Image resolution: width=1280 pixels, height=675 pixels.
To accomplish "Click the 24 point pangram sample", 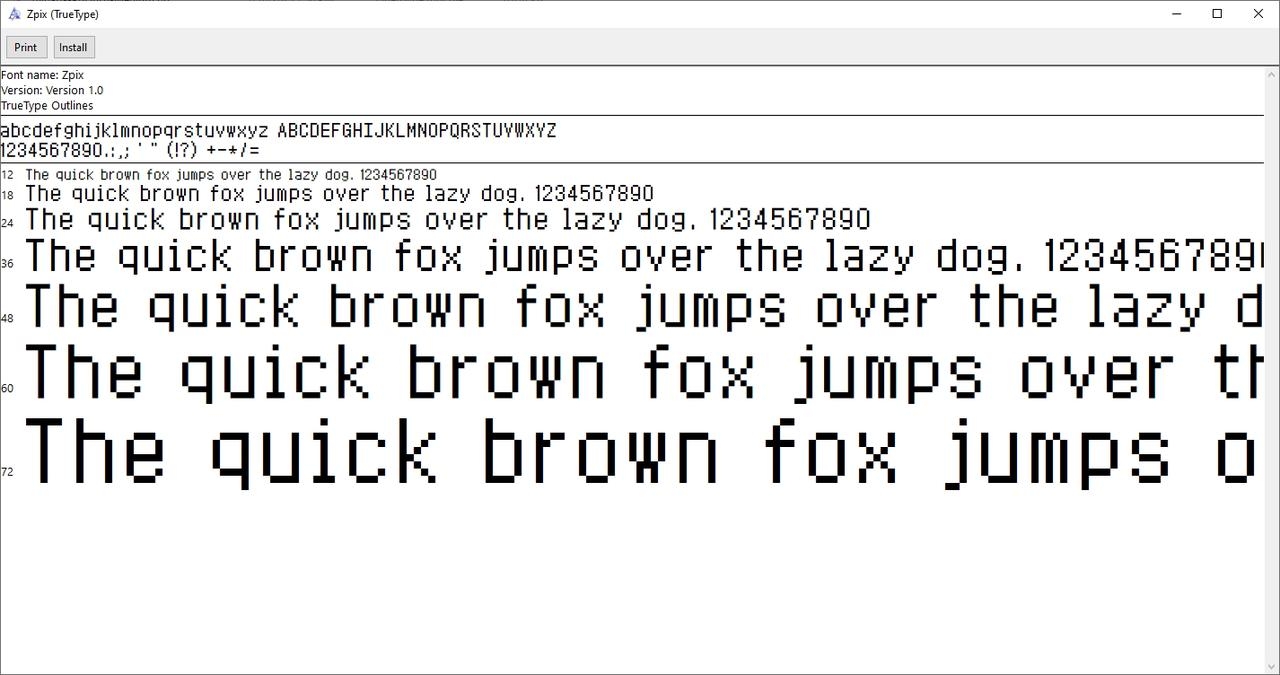I will (447, 220).
